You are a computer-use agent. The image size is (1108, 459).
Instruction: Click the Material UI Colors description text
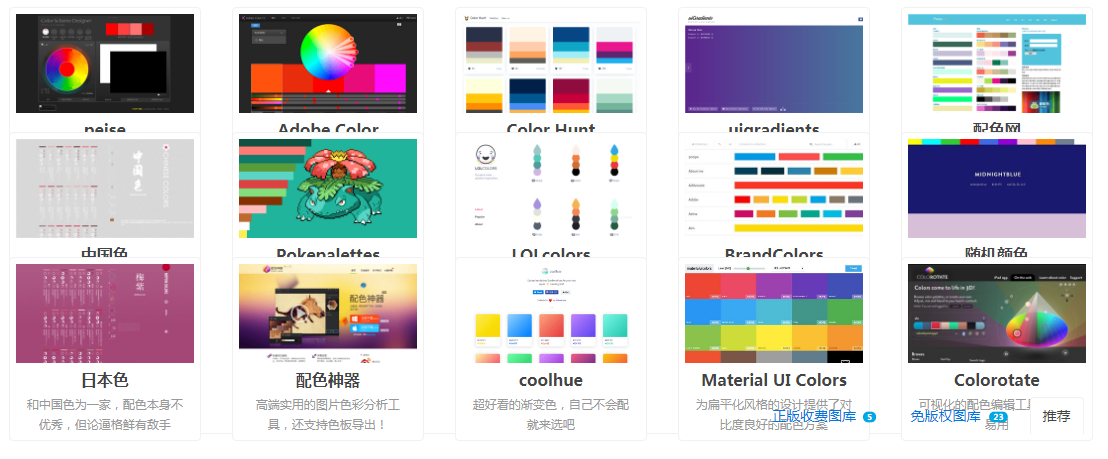(774, 415)
